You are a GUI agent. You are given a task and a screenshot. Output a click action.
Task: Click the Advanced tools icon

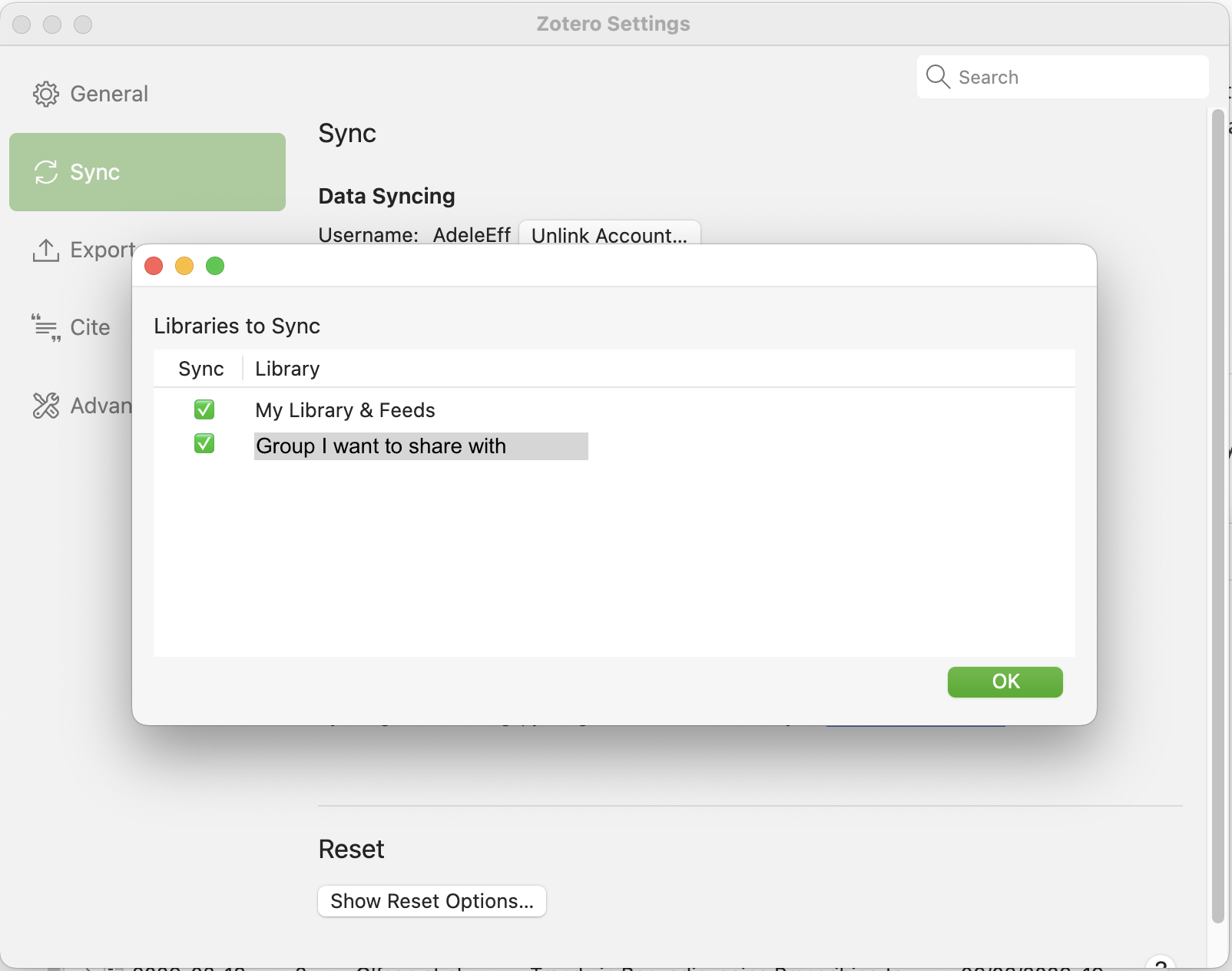pos(45,406)
